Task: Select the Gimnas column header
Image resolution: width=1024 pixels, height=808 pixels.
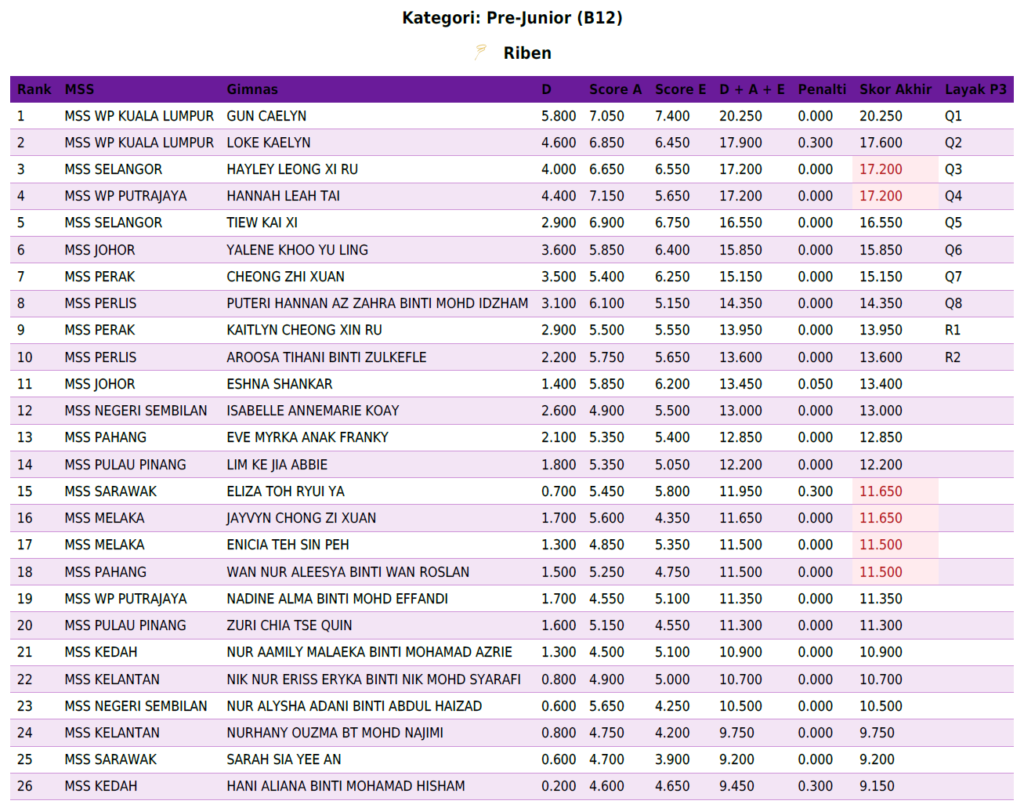Action: pyautogui.click(x=252, y=90)
